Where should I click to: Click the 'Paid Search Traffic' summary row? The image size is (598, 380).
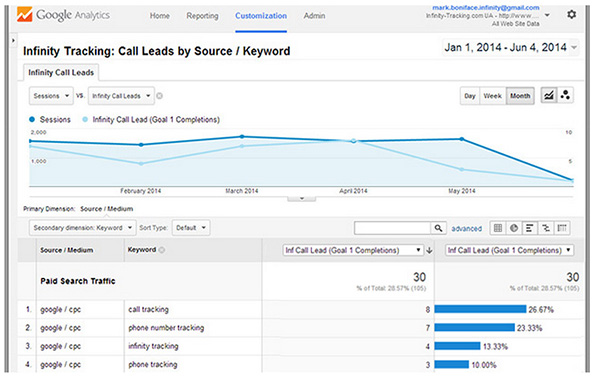click(301, 281)
